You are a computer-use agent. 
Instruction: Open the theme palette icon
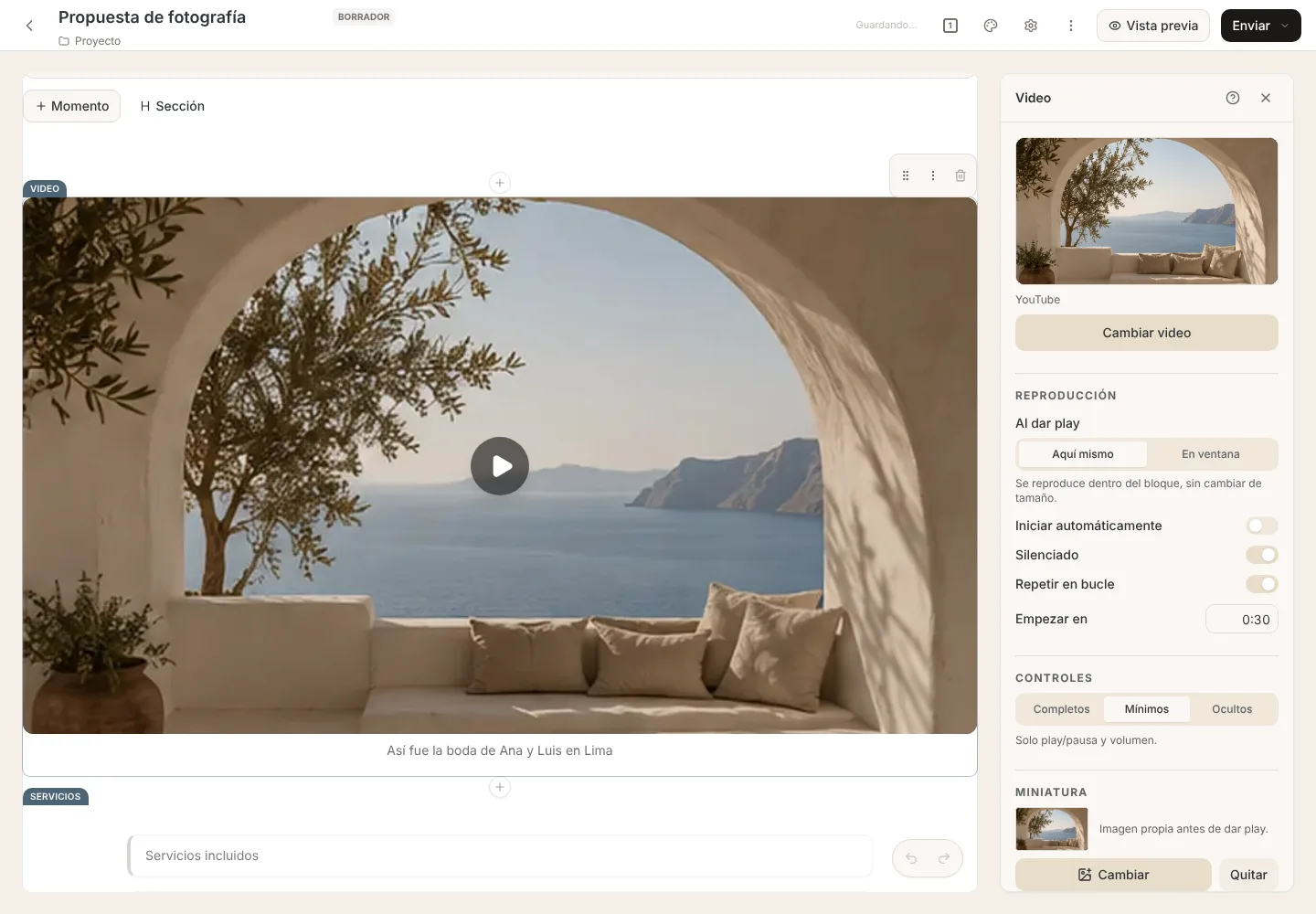click(991, 26)
